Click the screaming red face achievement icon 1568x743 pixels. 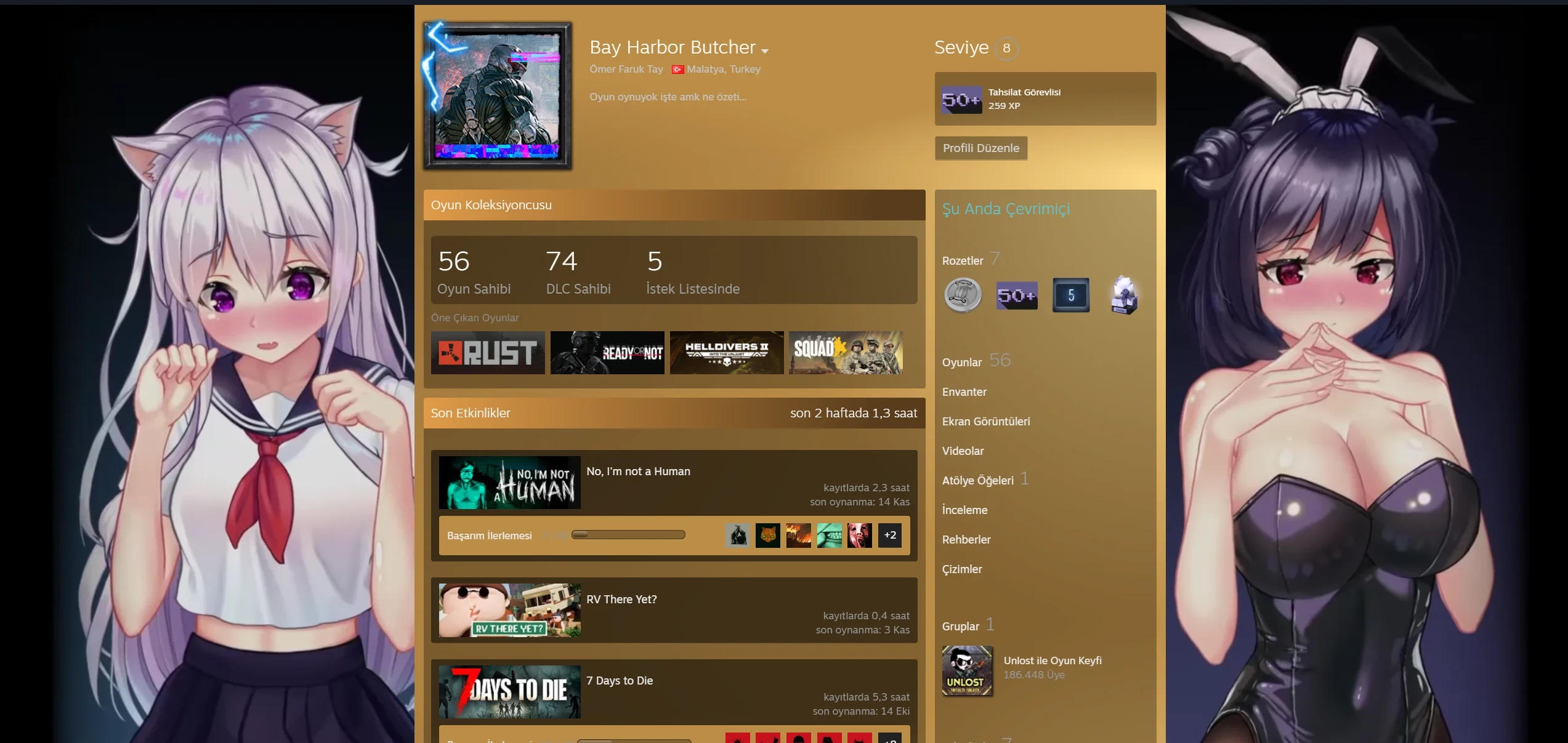click(860, 536)
